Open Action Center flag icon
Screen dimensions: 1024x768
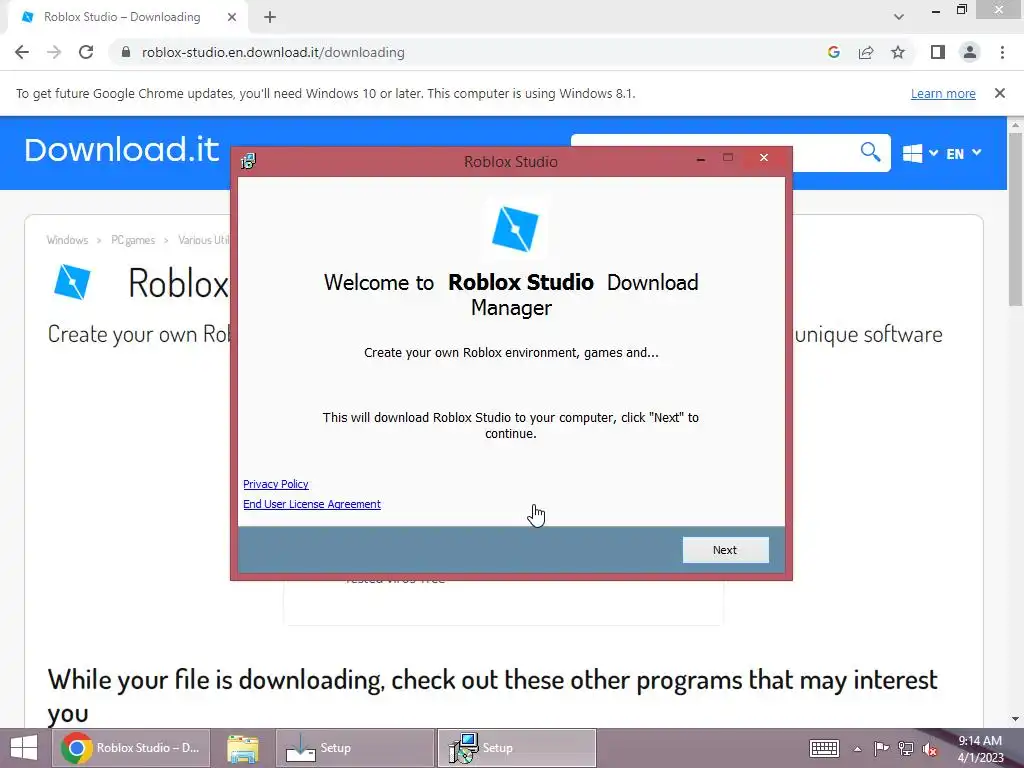[x=881, y=748]
